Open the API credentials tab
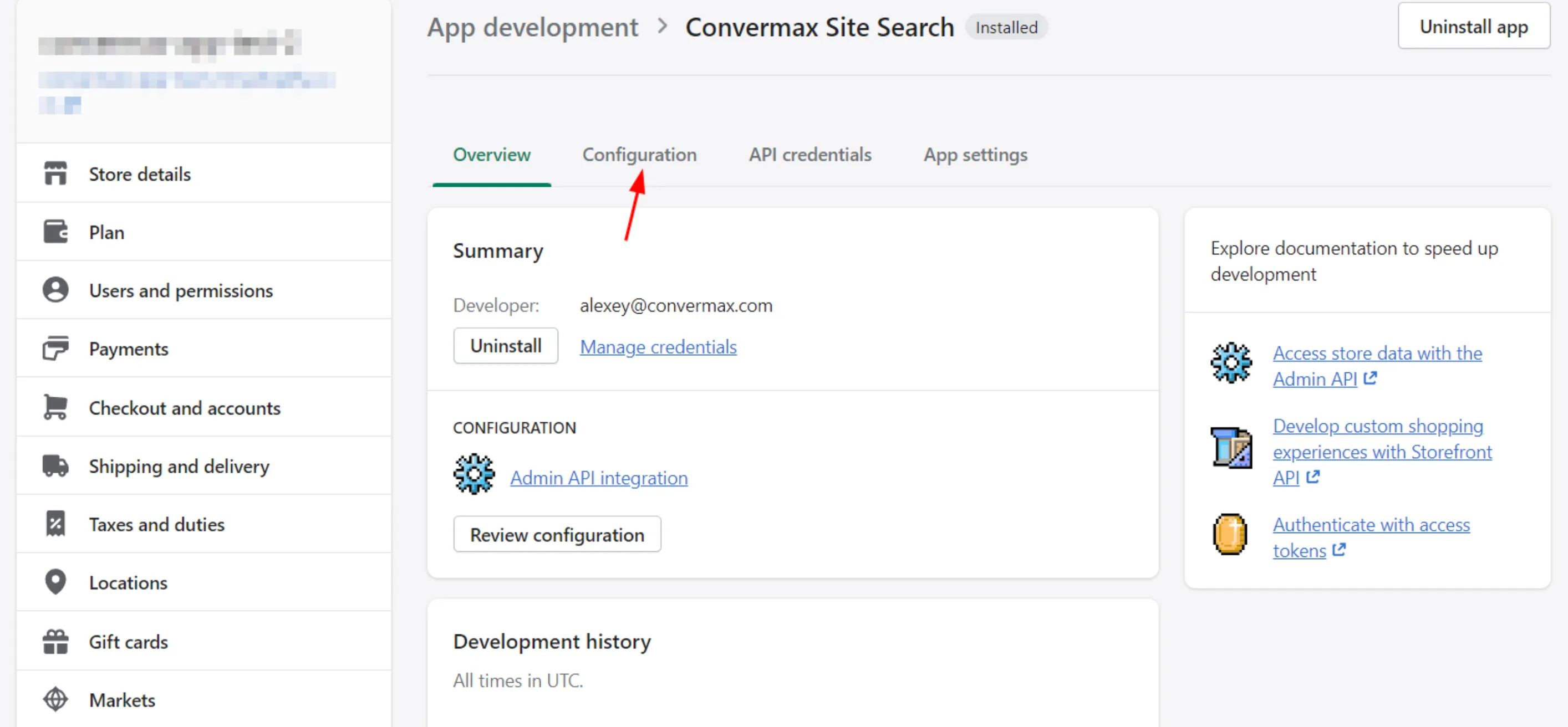 810,155
